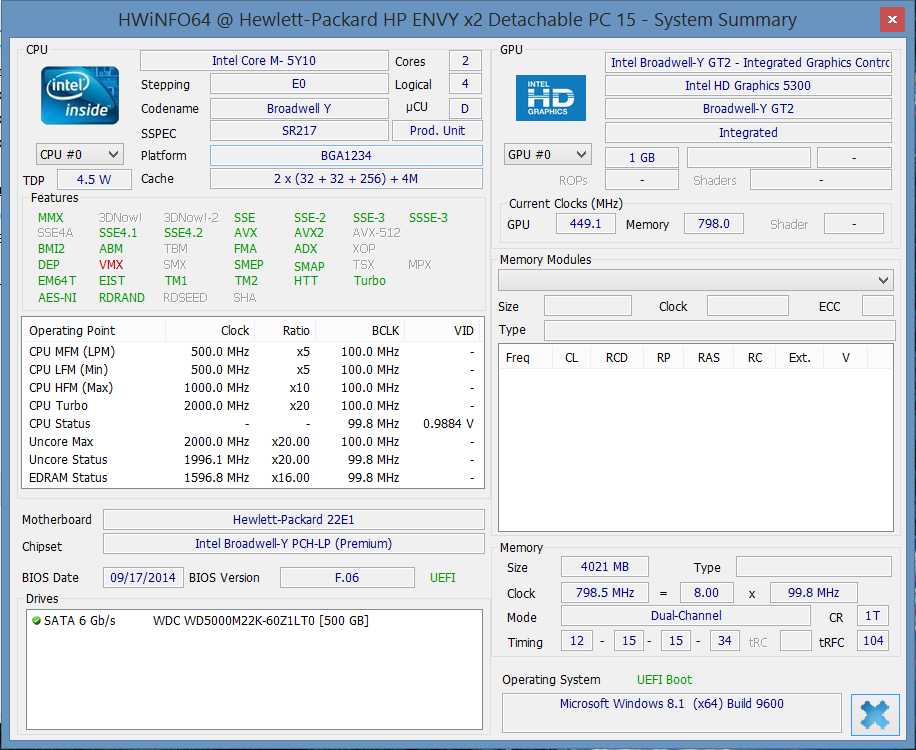The width and height of the screenshot is (916, 750).
Task: Close the HWiNFO64 System Summary window
Action: [892, 20]
